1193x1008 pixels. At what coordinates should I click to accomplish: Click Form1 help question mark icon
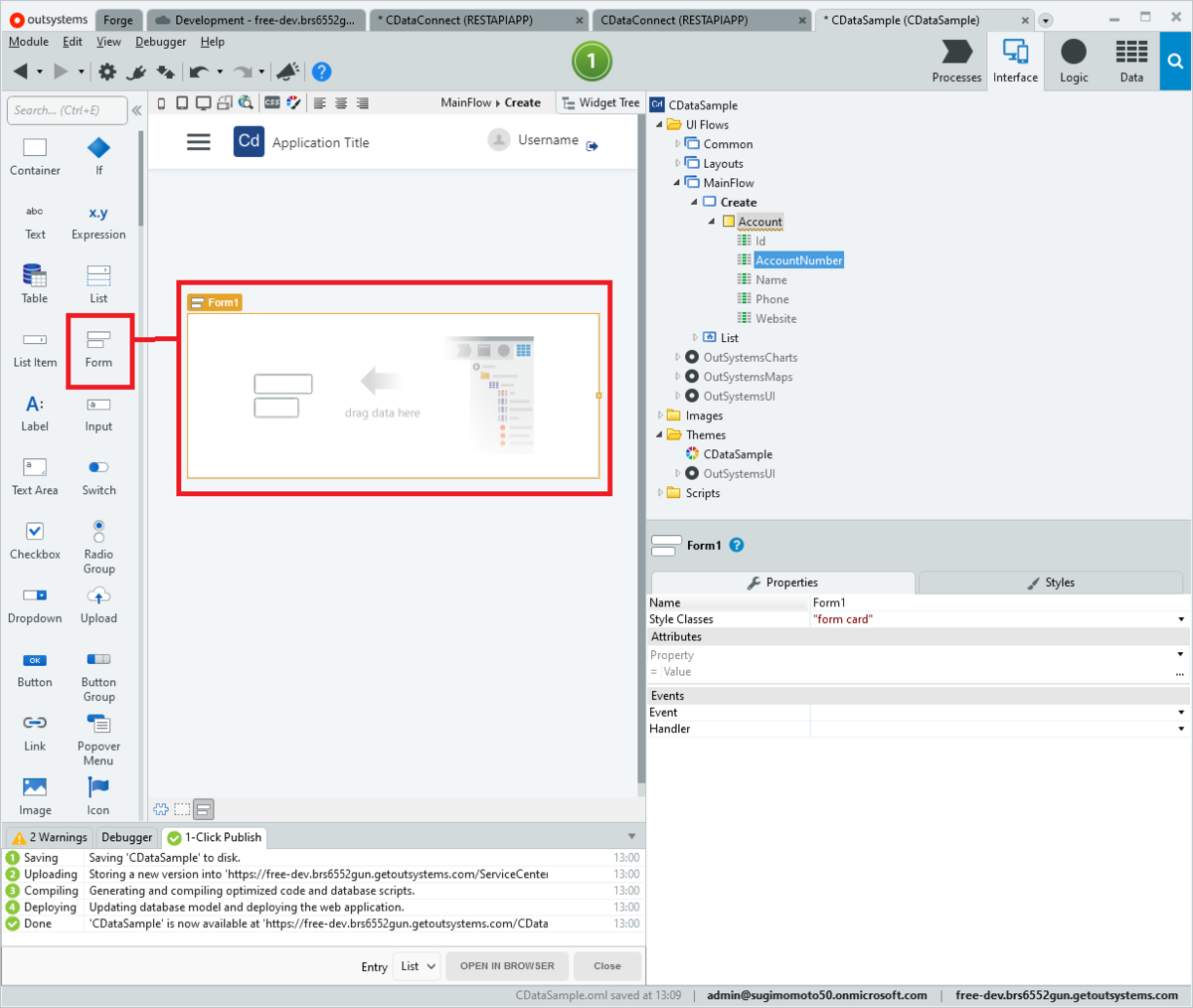(737, 545)
